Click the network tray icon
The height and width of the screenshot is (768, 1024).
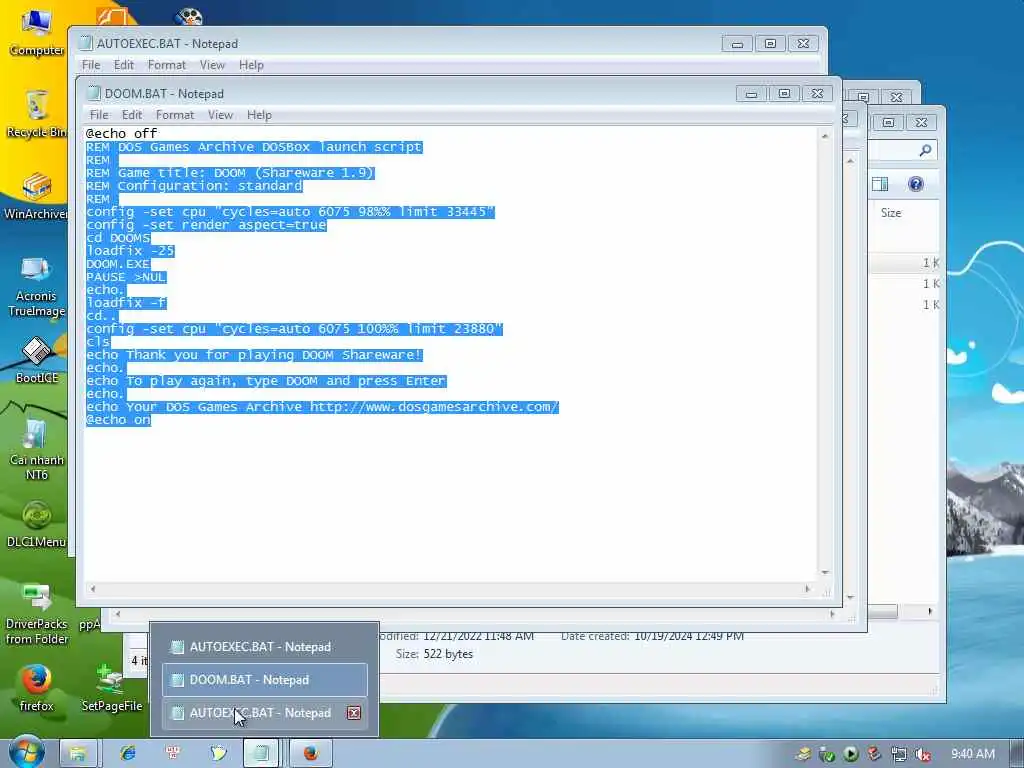(899, 755)
